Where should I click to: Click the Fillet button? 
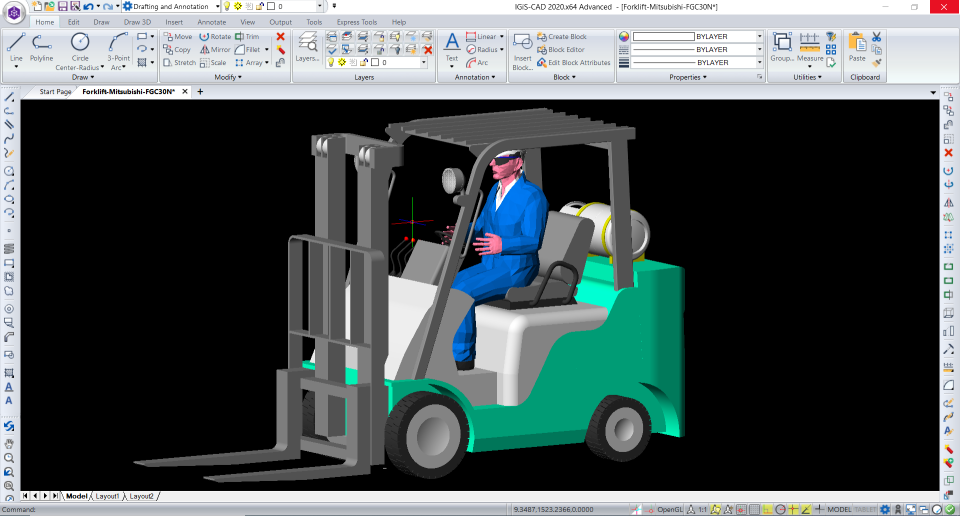(x=248, y=50)
